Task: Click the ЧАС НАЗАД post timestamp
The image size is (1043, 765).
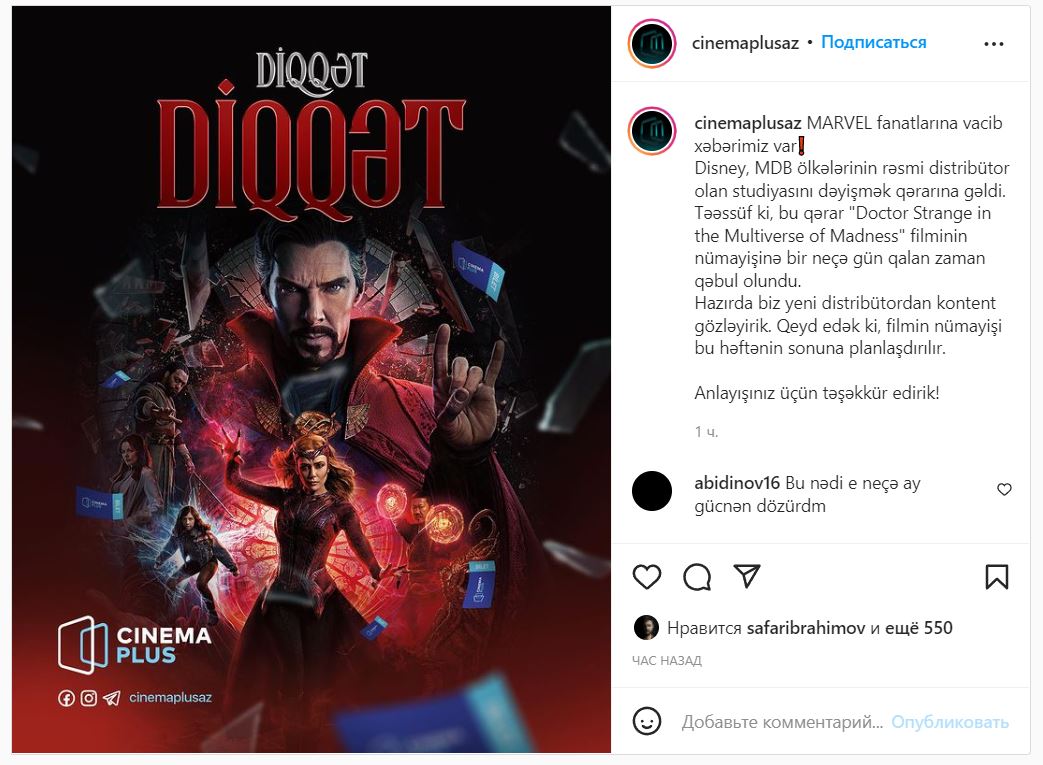Action: [667, 661]
